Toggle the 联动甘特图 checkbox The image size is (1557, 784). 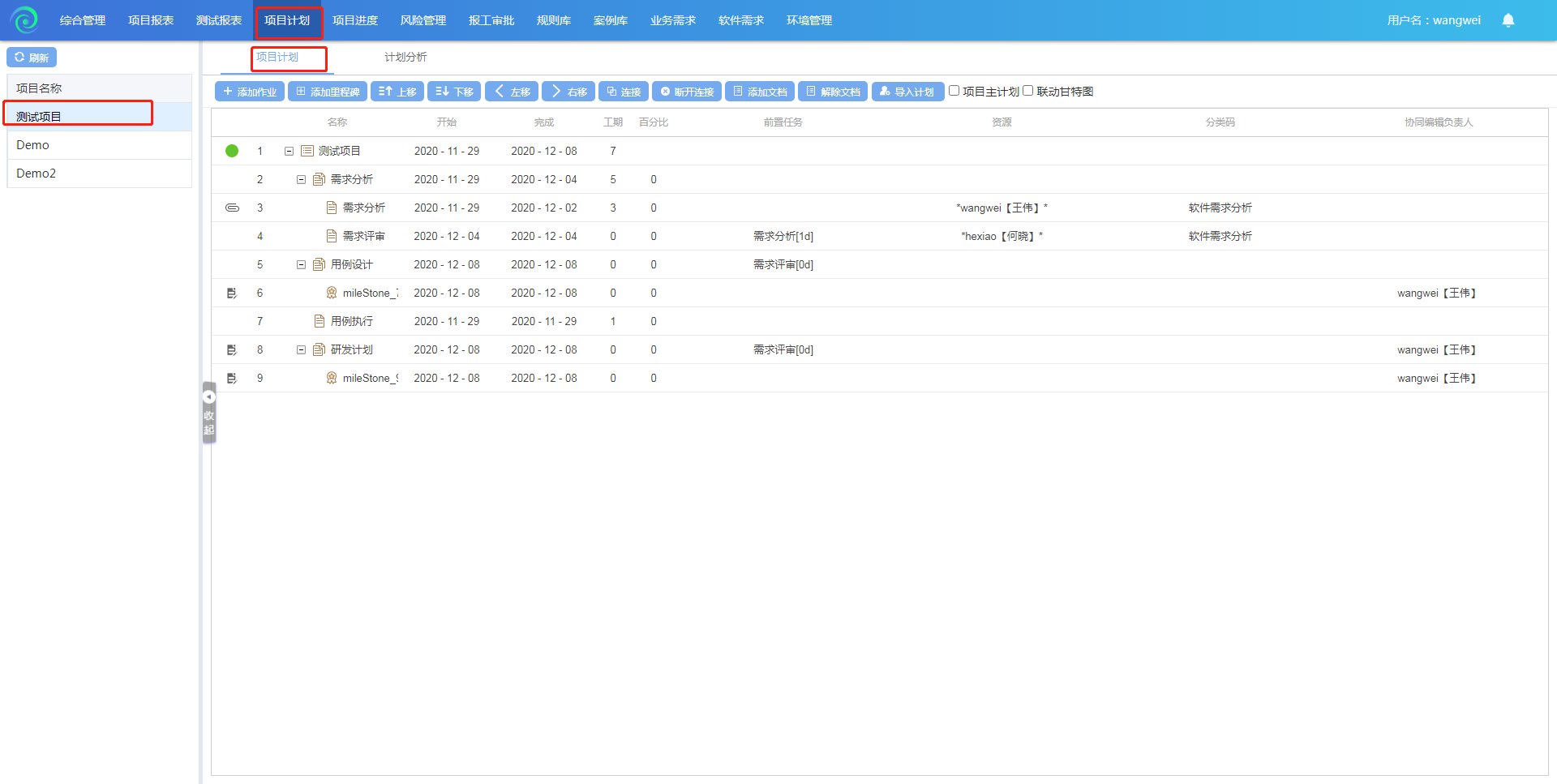point(1028,91)
